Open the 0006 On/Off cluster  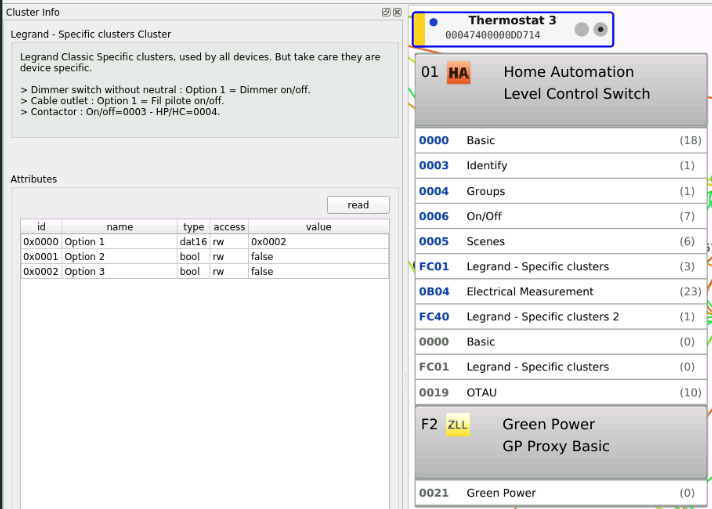pos(561,216)
